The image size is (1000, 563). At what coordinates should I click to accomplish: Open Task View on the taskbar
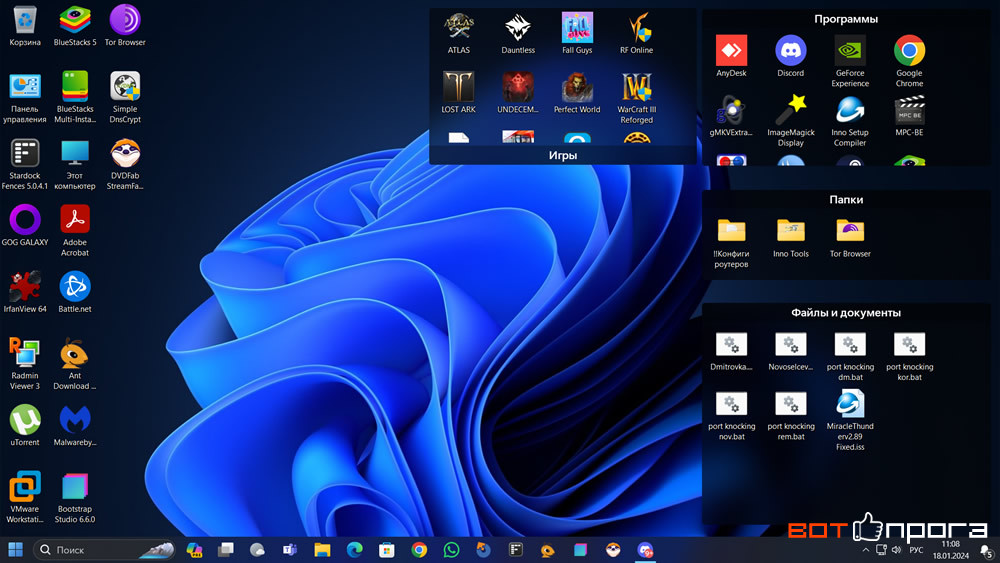click(x=226, y=550)
